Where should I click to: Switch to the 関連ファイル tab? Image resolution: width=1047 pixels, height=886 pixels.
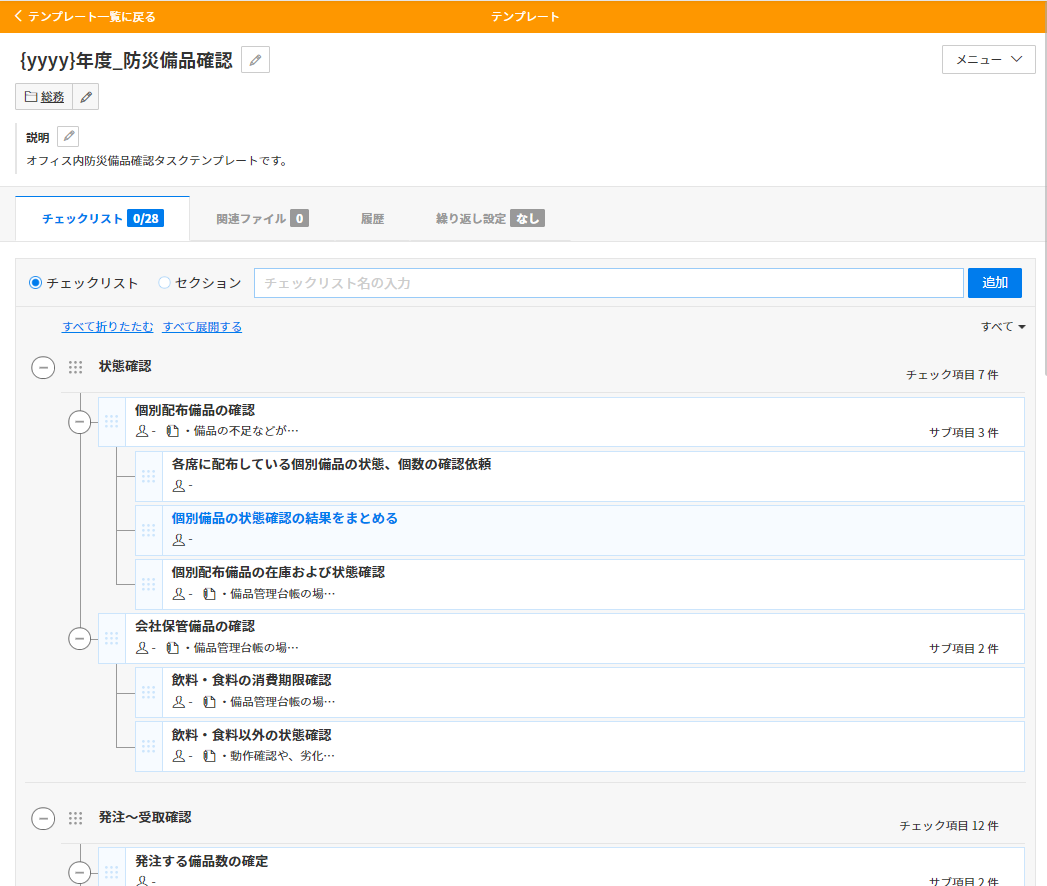click(261, 219)
